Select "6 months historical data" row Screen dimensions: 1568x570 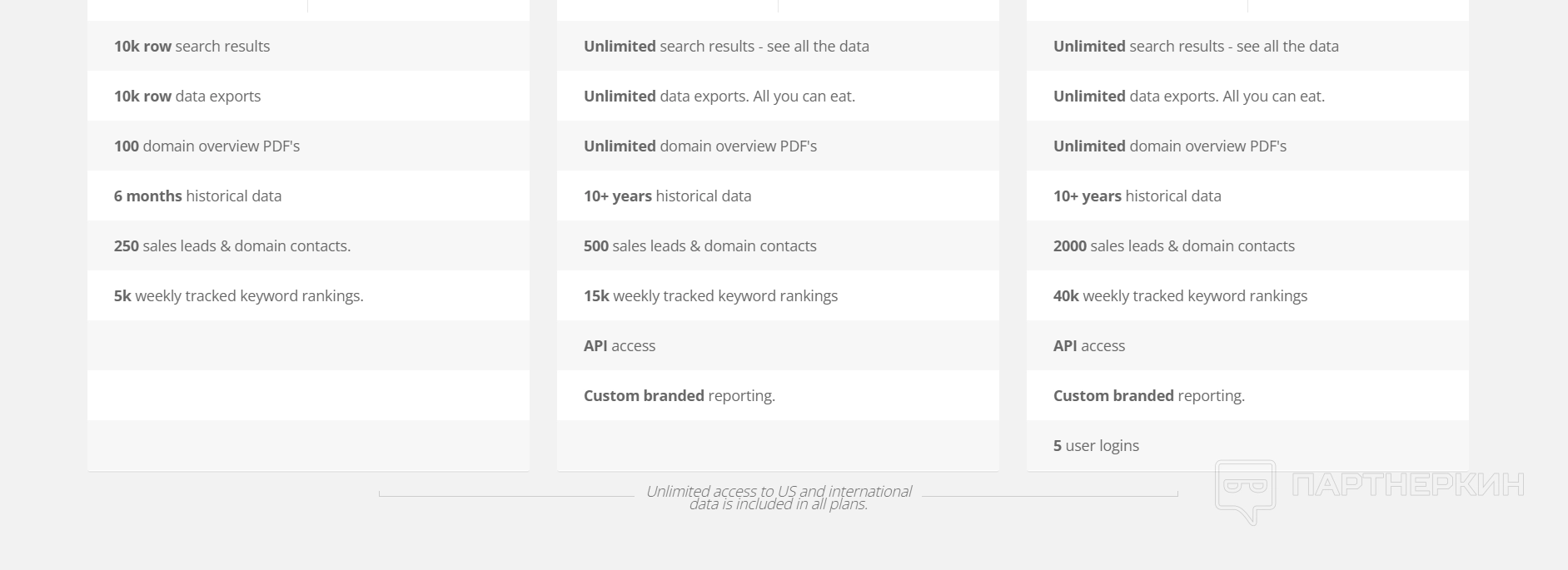click(x=198, y=196)
